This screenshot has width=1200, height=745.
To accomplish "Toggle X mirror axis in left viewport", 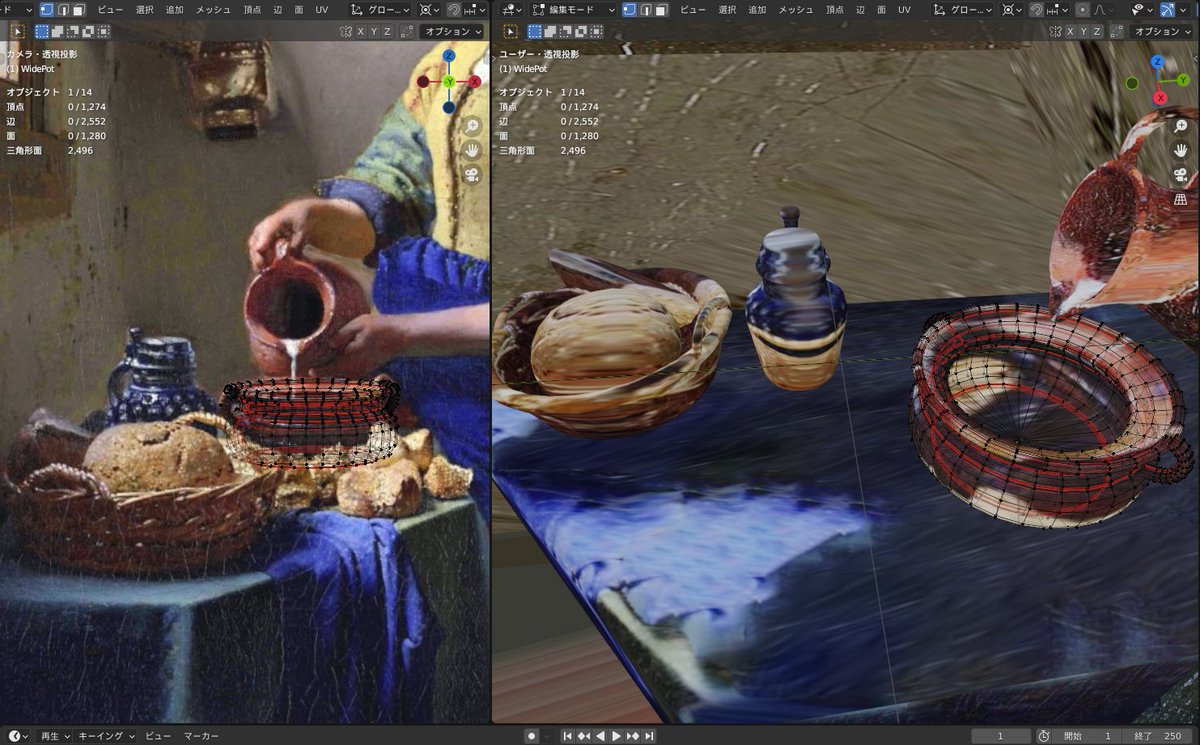I will pos(361,32).
